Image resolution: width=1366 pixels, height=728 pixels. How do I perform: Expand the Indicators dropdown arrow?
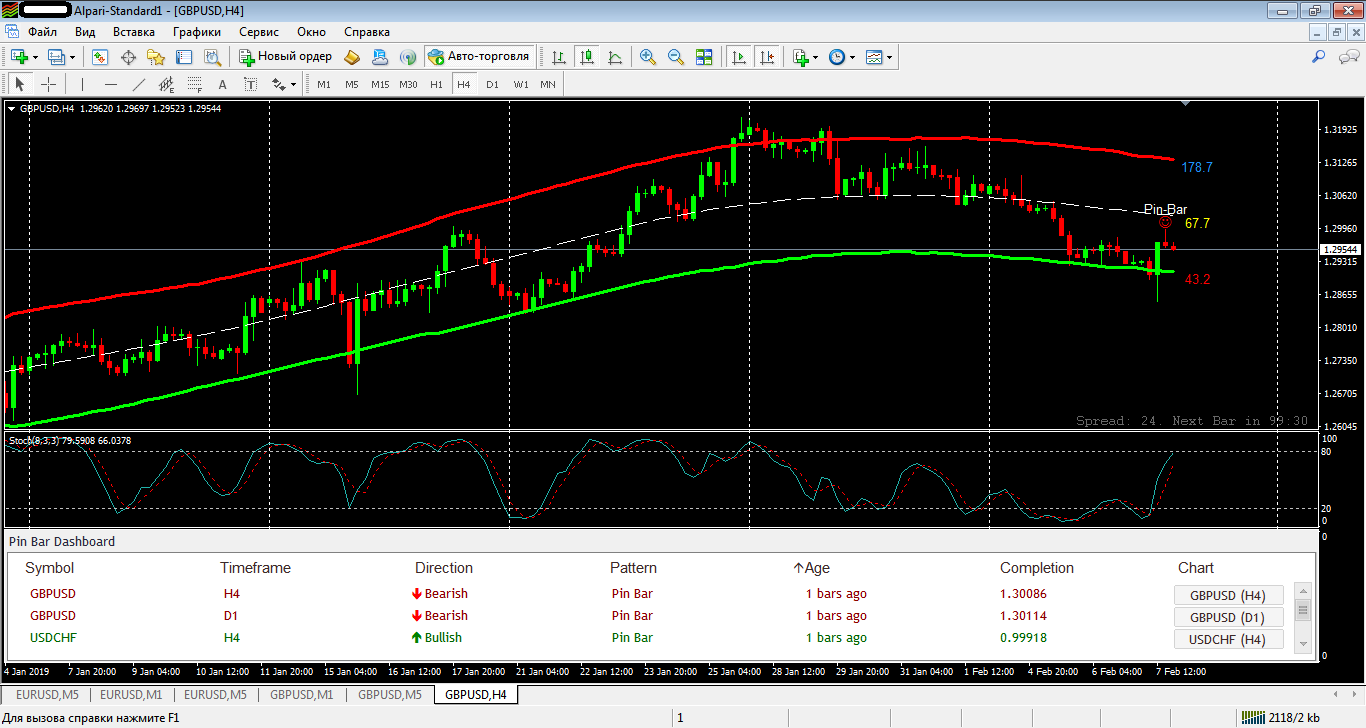pos(816,57)
